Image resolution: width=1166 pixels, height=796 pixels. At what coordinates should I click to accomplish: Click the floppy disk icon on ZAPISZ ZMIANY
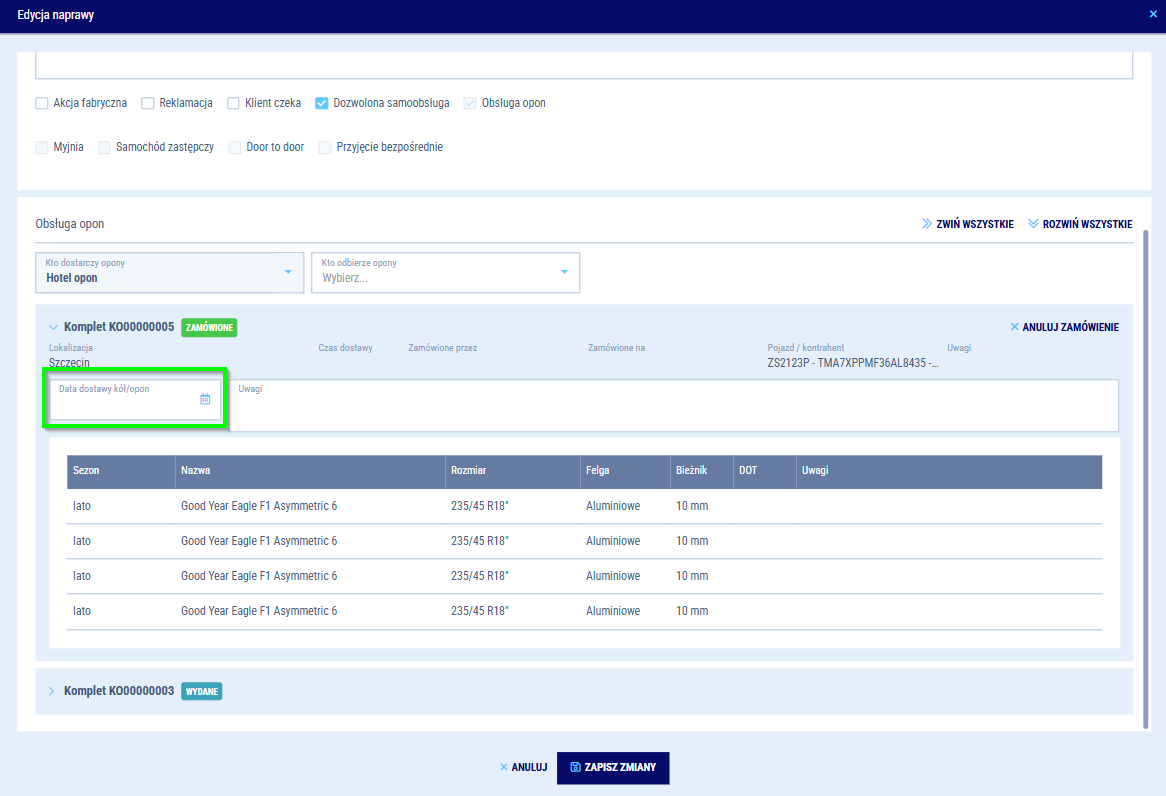(x=575, y=767)
